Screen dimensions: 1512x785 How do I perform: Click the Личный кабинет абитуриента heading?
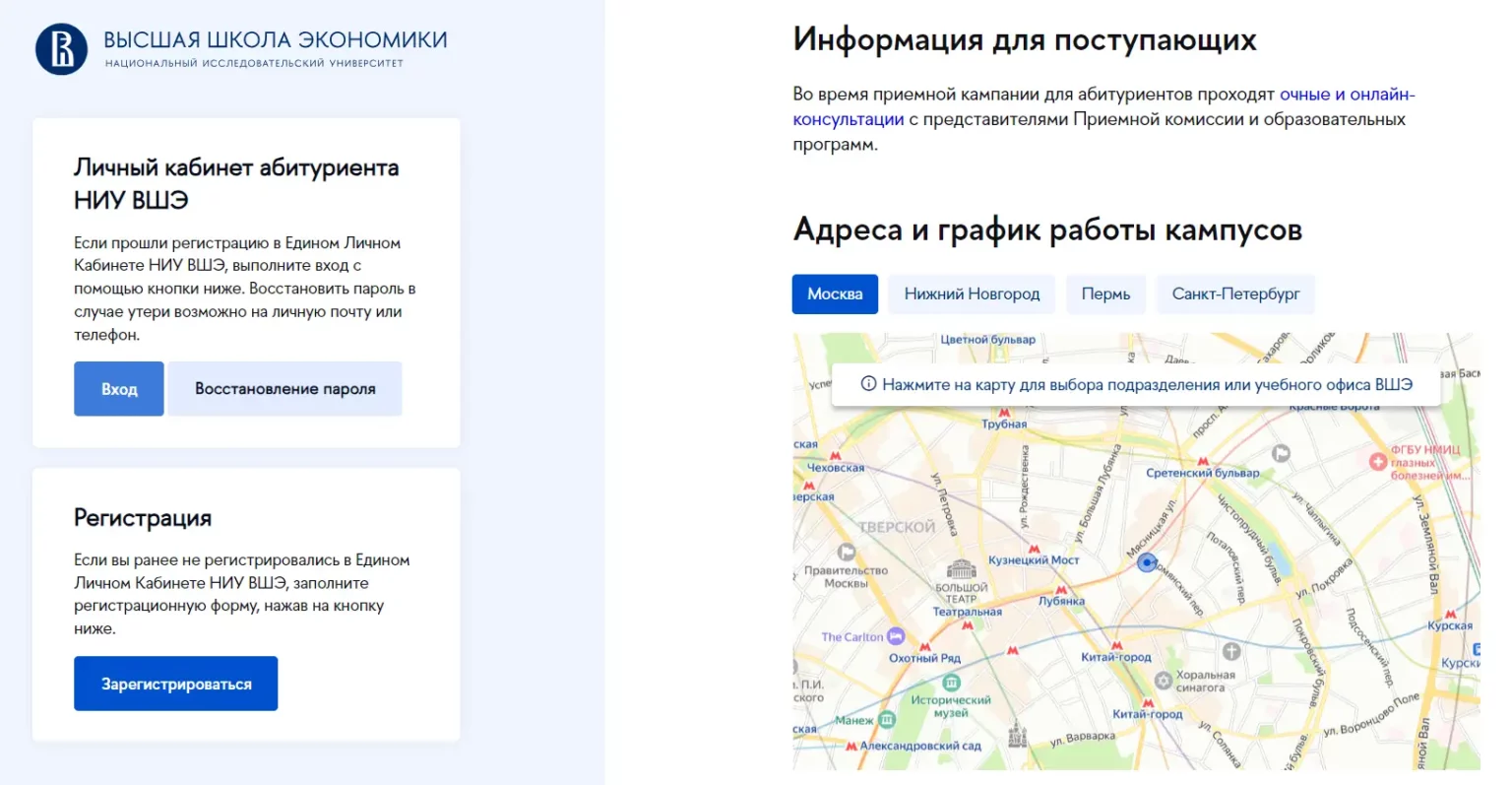coord(236,183)
